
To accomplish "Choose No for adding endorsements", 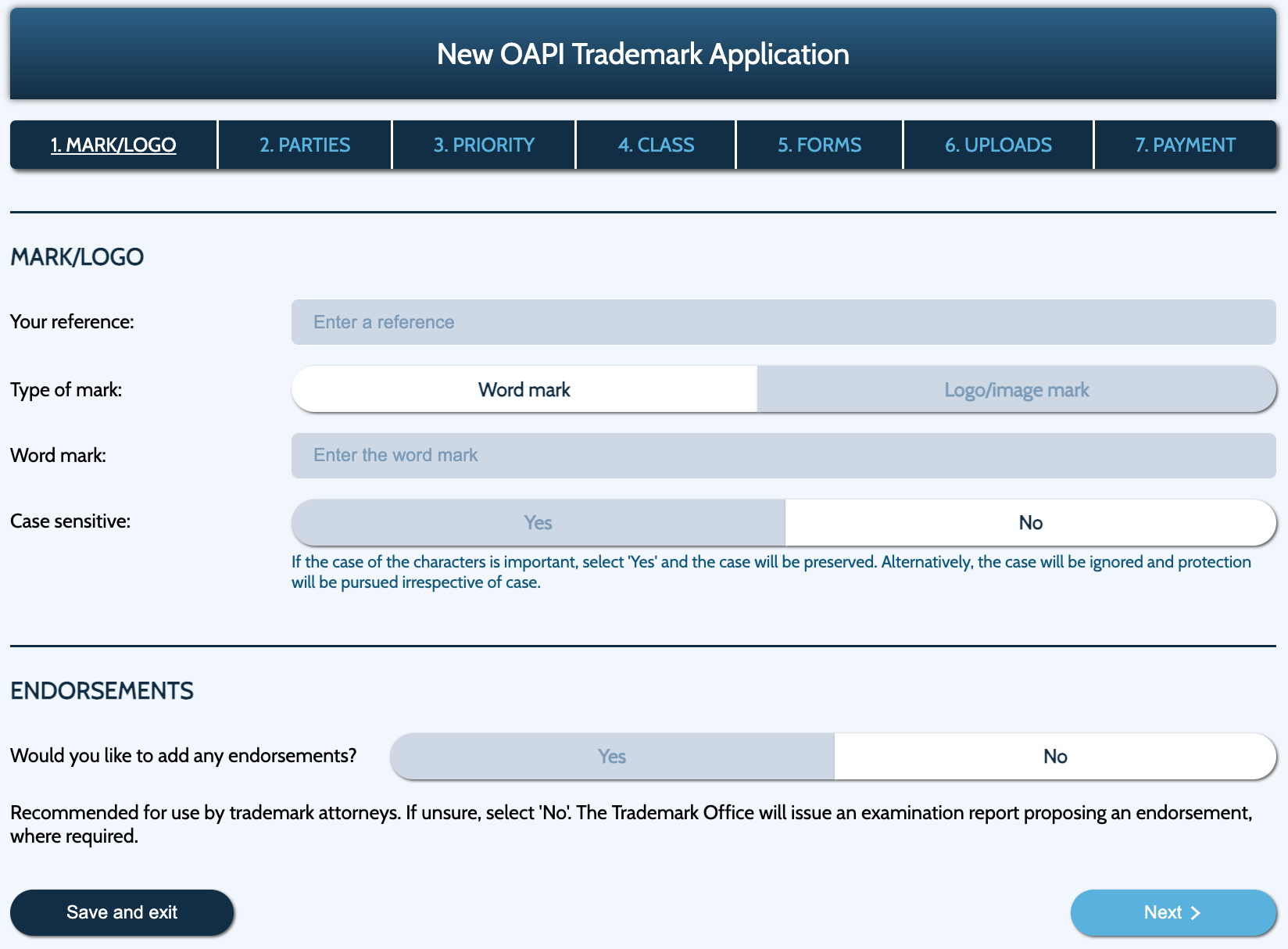I will coord(1055,756).
